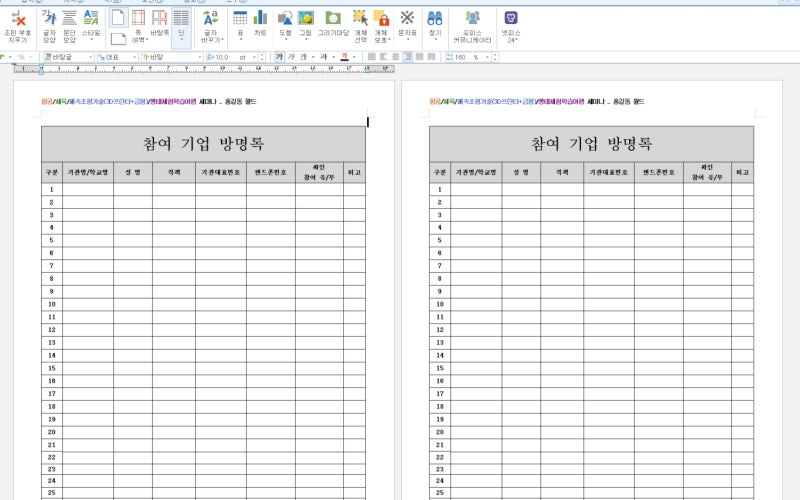Click title 참여 기업 방명록 on left page

(x=203, y=144)
